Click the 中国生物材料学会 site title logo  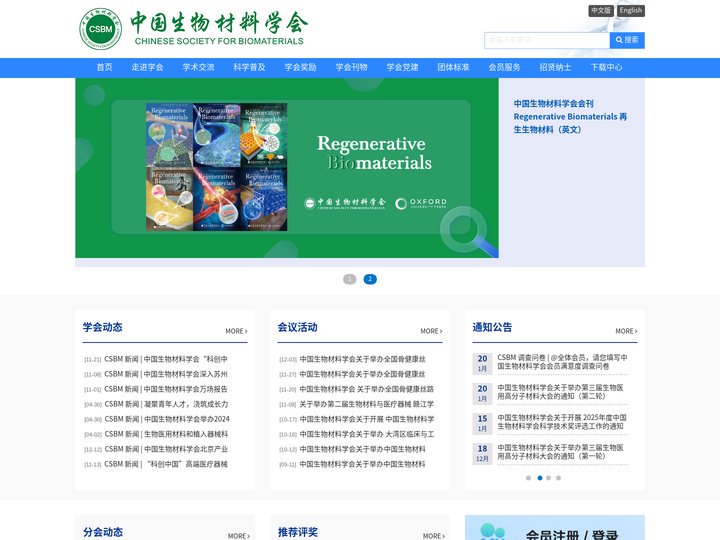[x=219, y=28]
